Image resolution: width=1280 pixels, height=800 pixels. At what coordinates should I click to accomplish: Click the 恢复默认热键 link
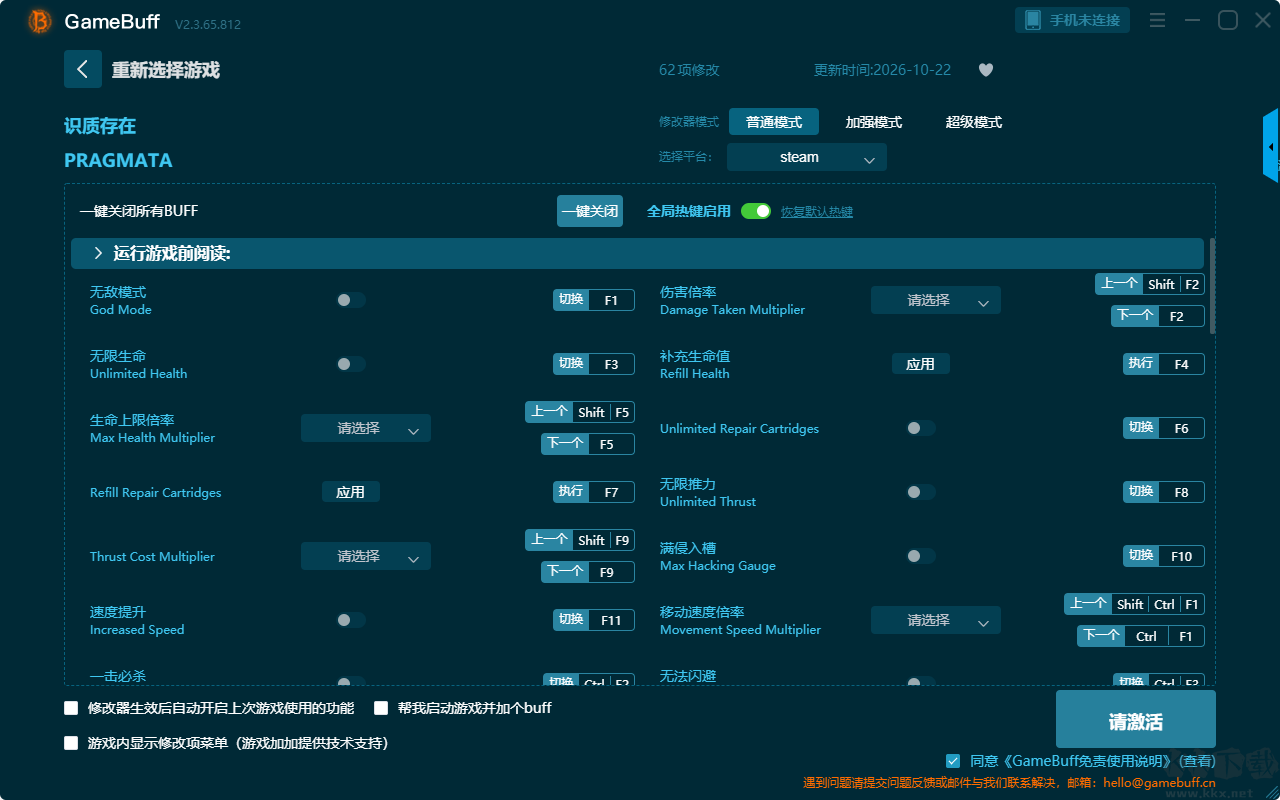pos(817,212)
